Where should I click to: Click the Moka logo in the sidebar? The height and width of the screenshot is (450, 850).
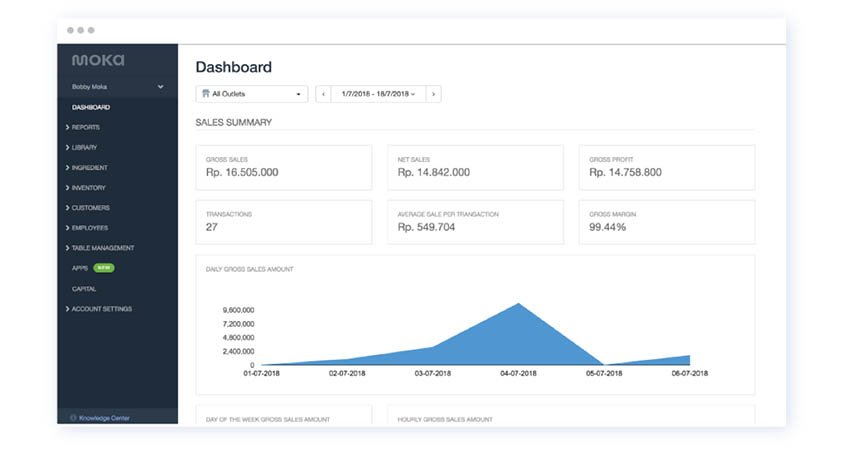click(x=98, y=61)
